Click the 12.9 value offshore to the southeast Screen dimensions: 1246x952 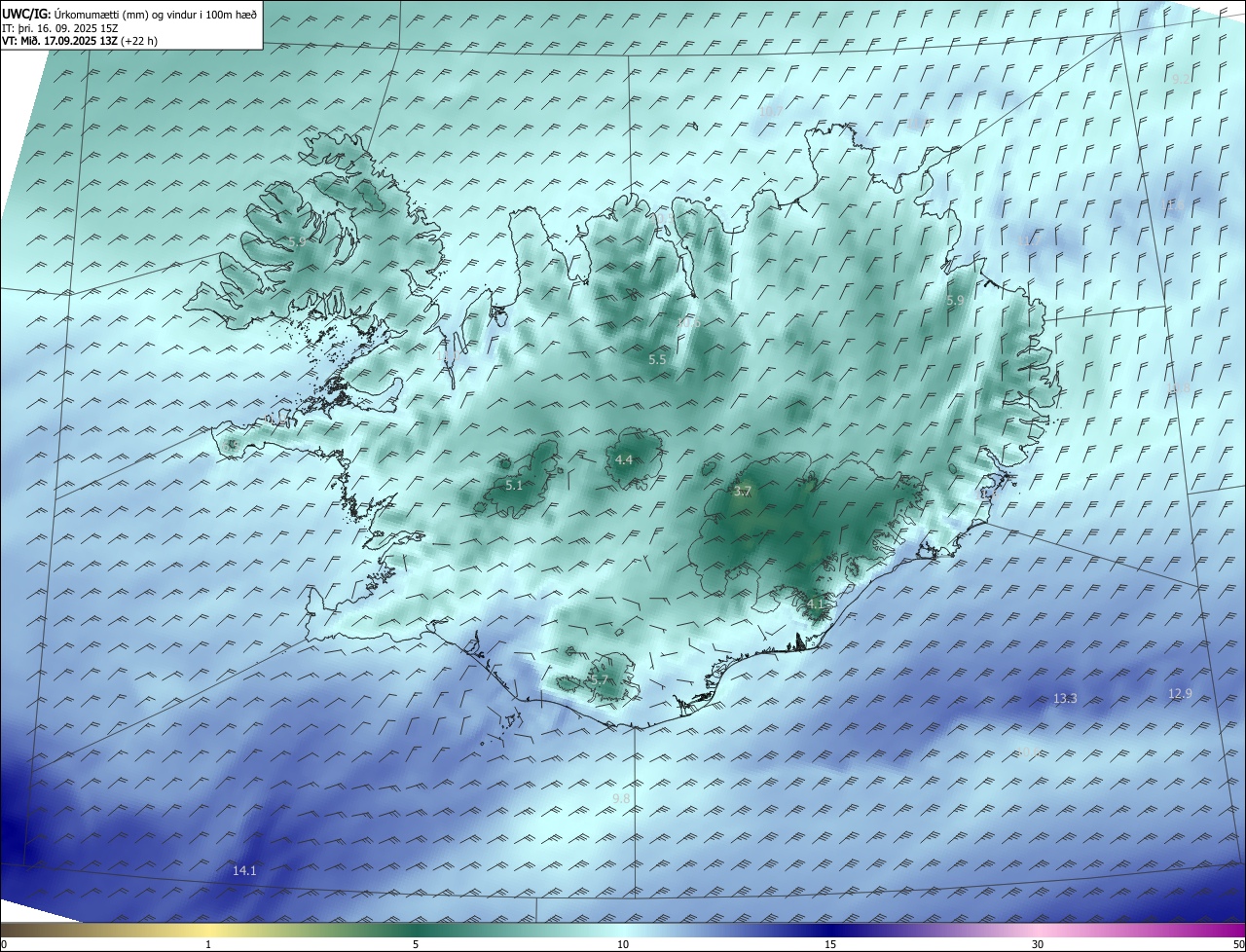(1180, 693)
